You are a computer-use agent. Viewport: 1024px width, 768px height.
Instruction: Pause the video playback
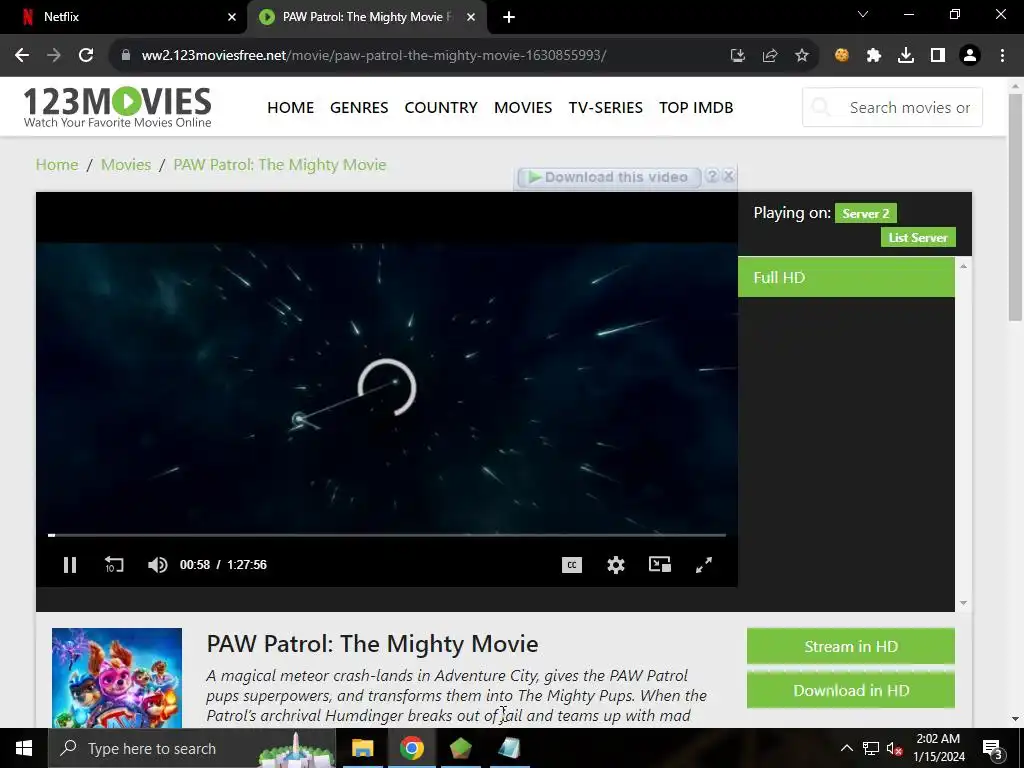(x=70, y=565)
